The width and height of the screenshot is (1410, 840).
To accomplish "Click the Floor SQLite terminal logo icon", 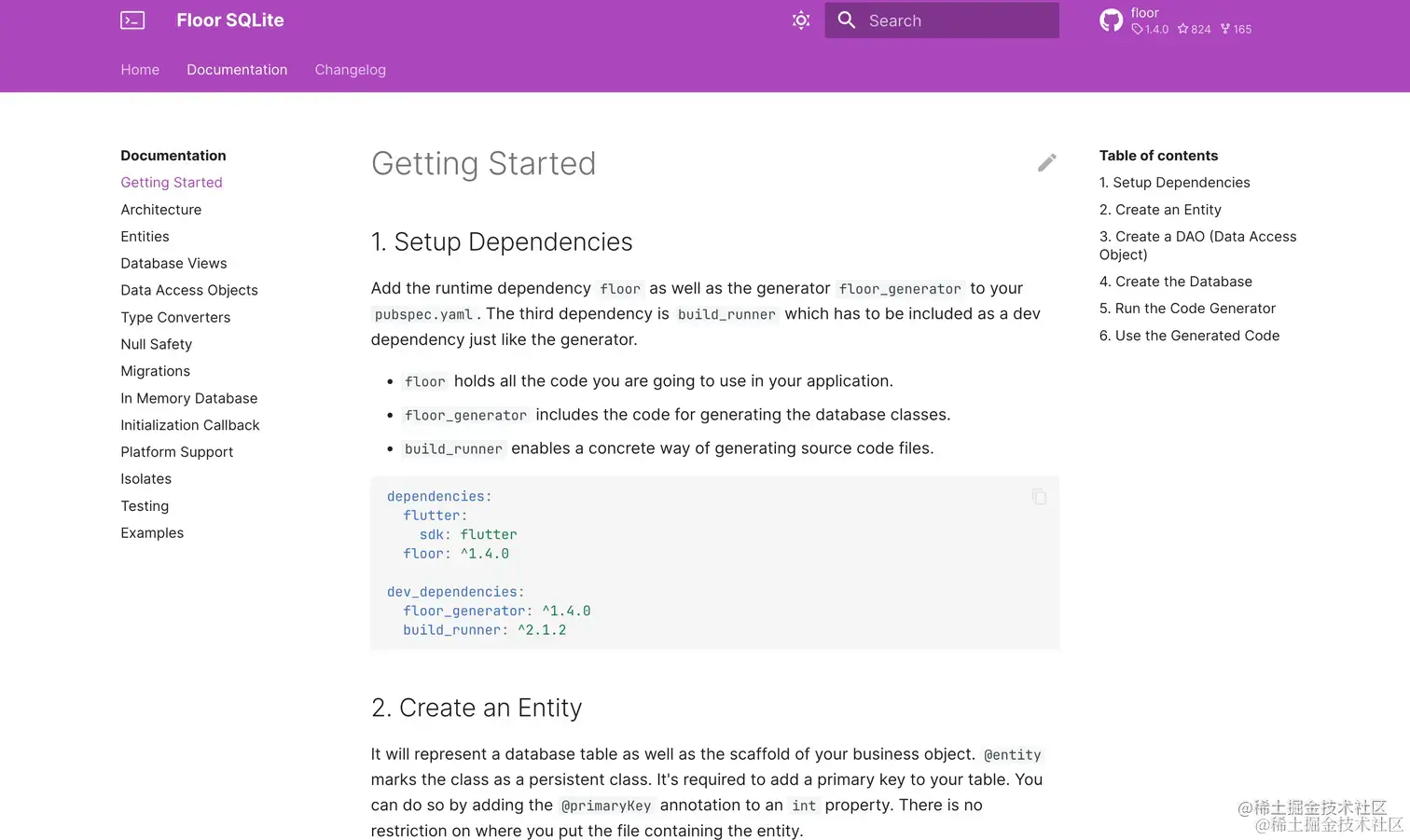I will coord(132,21).
